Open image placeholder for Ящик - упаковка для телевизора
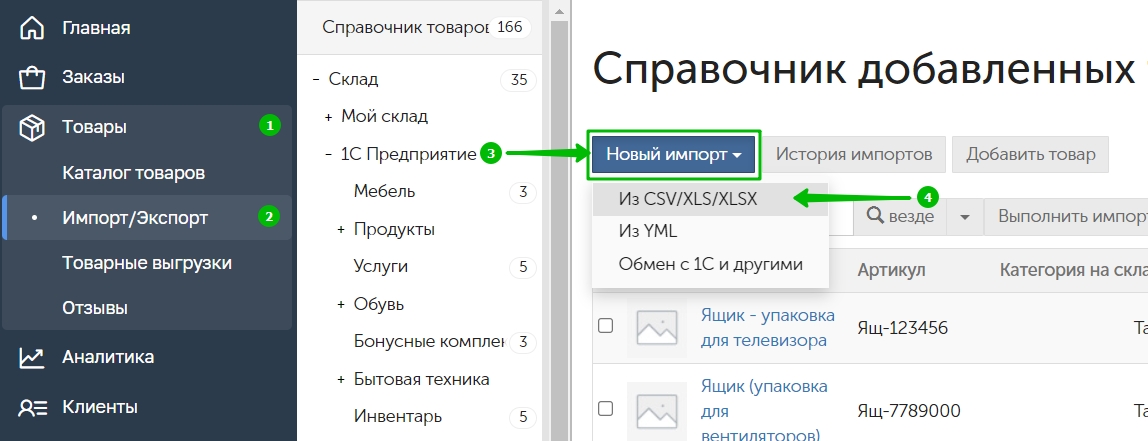 pyautogui.click(x=657, y=327)
